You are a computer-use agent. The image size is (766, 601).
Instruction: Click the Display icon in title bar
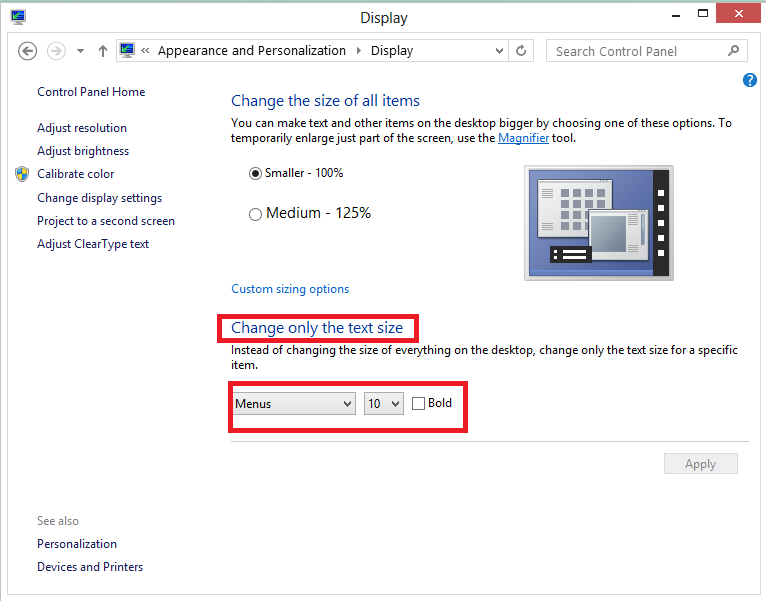tap(18, 17)
